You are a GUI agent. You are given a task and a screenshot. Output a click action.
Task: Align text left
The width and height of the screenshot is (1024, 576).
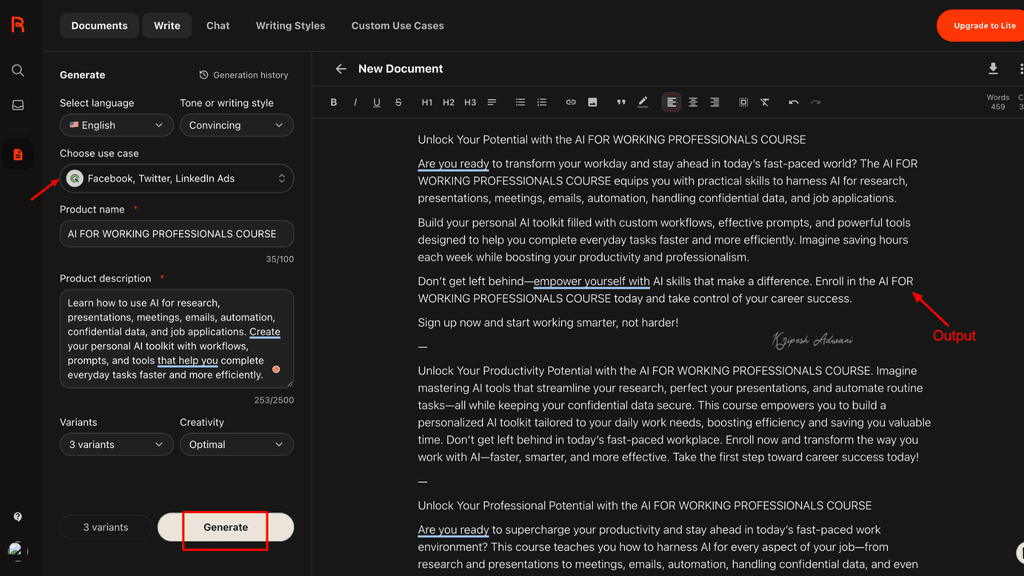click(671, 103)
